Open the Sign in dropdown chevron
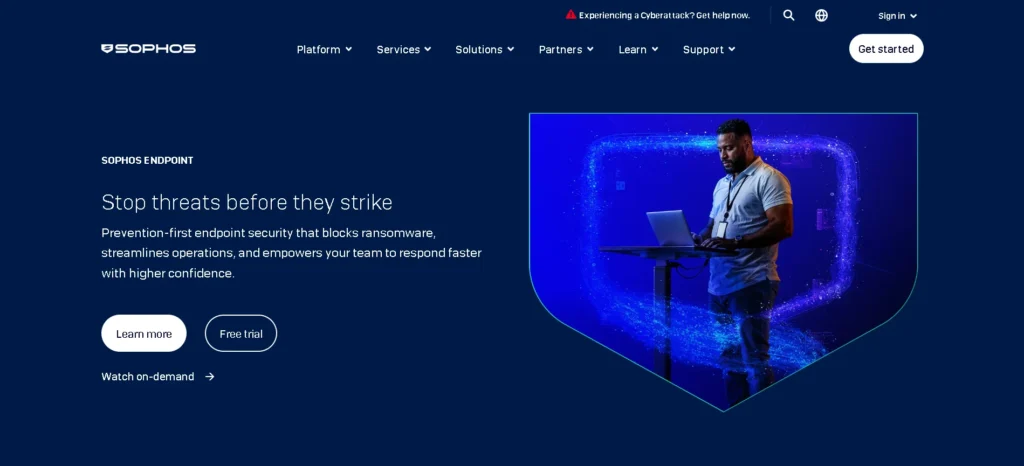Image resolution: width=1024 pixels, height=466 pixels. (x=914, y=16)
